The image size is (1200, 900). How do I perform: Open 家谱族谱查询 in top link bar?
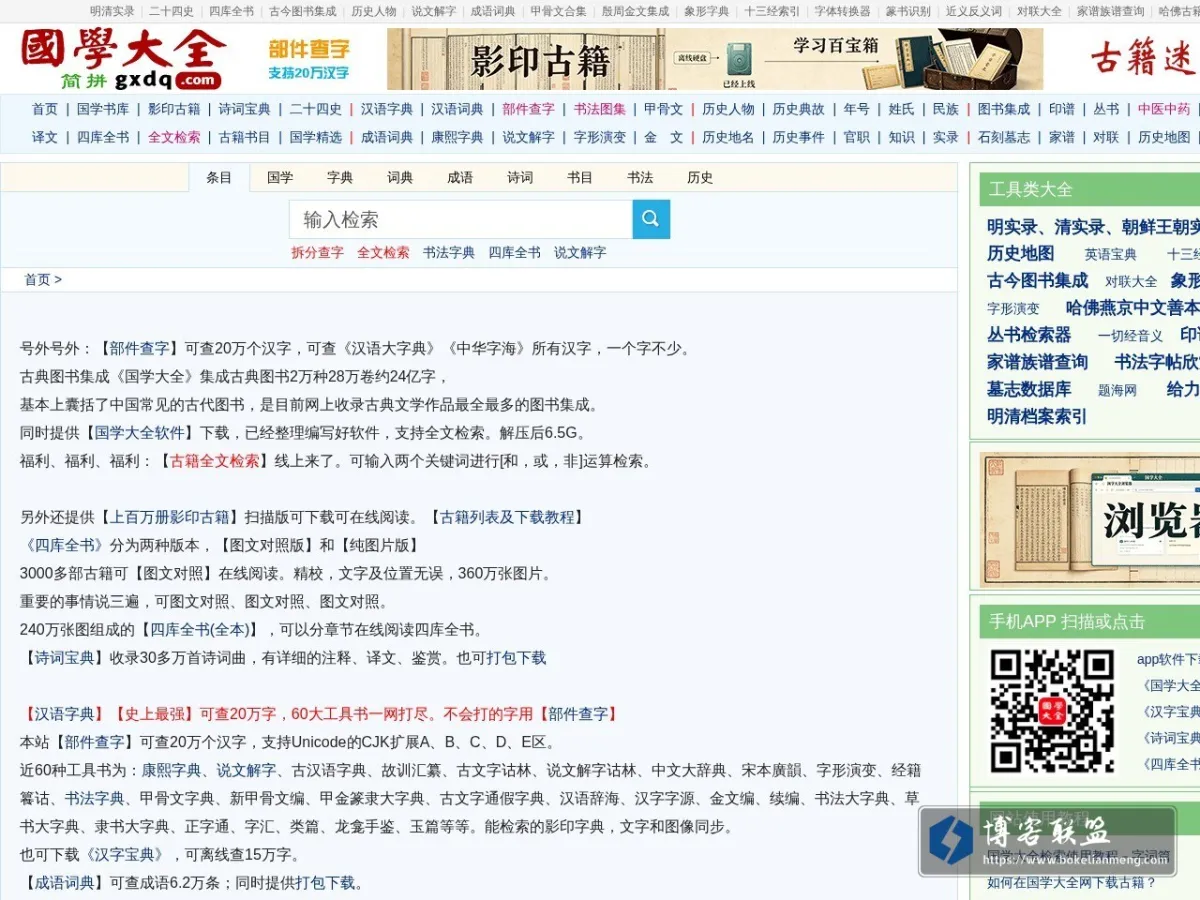click(1110, 11)
